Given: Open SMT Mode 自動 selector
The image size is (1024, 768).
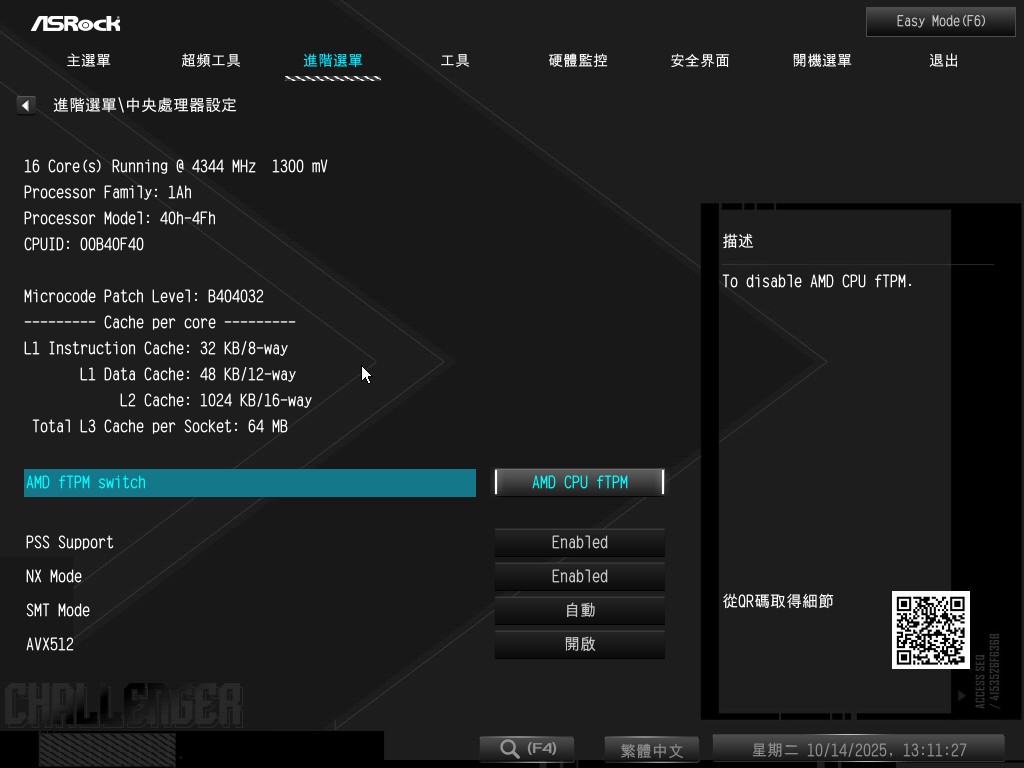Looking at the screenshot, I should 580,610.
